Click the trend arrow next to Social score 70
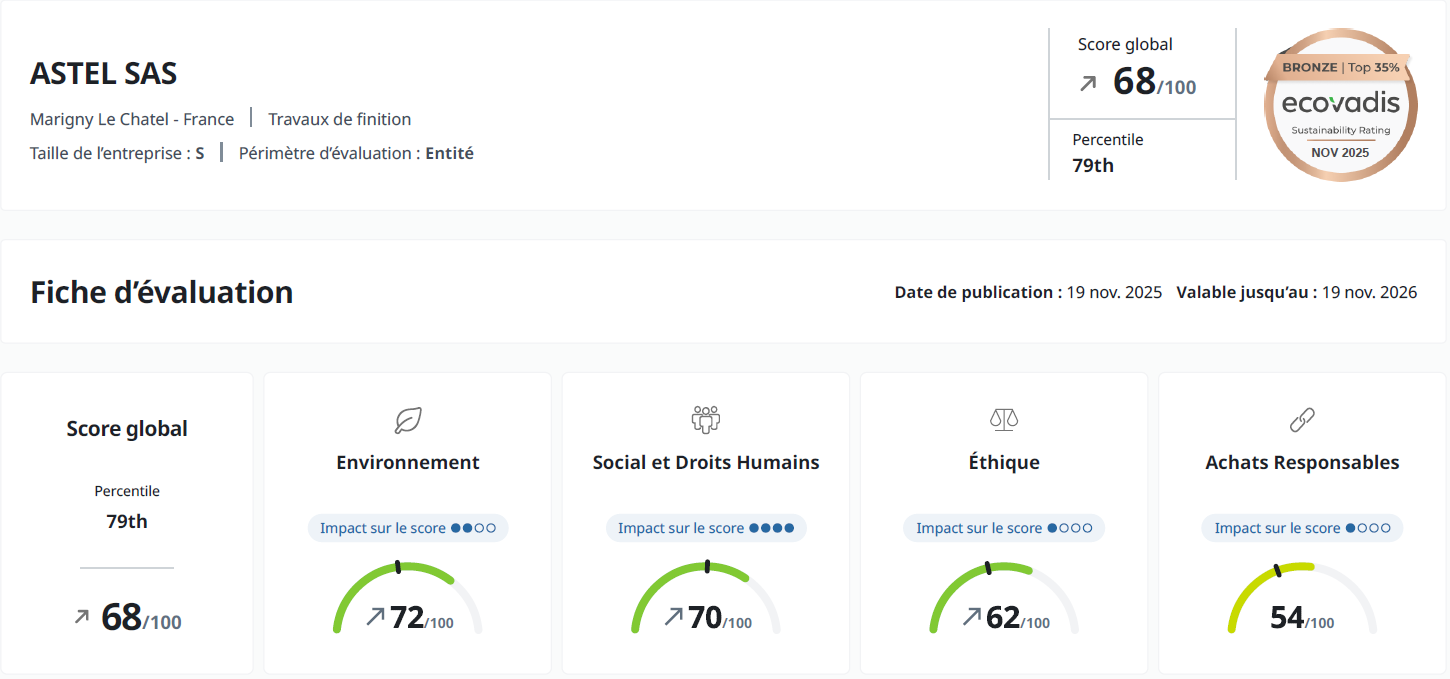This screenshot has width=1450, height=679. 674,617
